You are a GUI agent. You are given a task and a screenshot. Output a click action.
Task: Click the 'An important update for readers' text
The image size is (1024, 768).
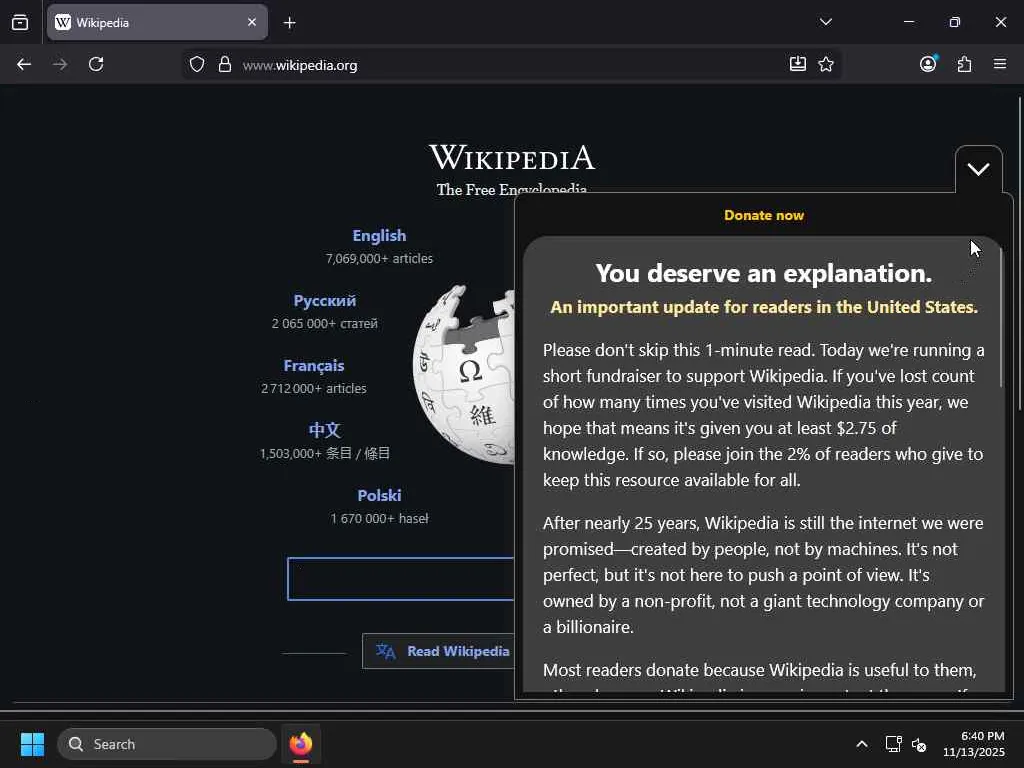[x=763, y=307]
